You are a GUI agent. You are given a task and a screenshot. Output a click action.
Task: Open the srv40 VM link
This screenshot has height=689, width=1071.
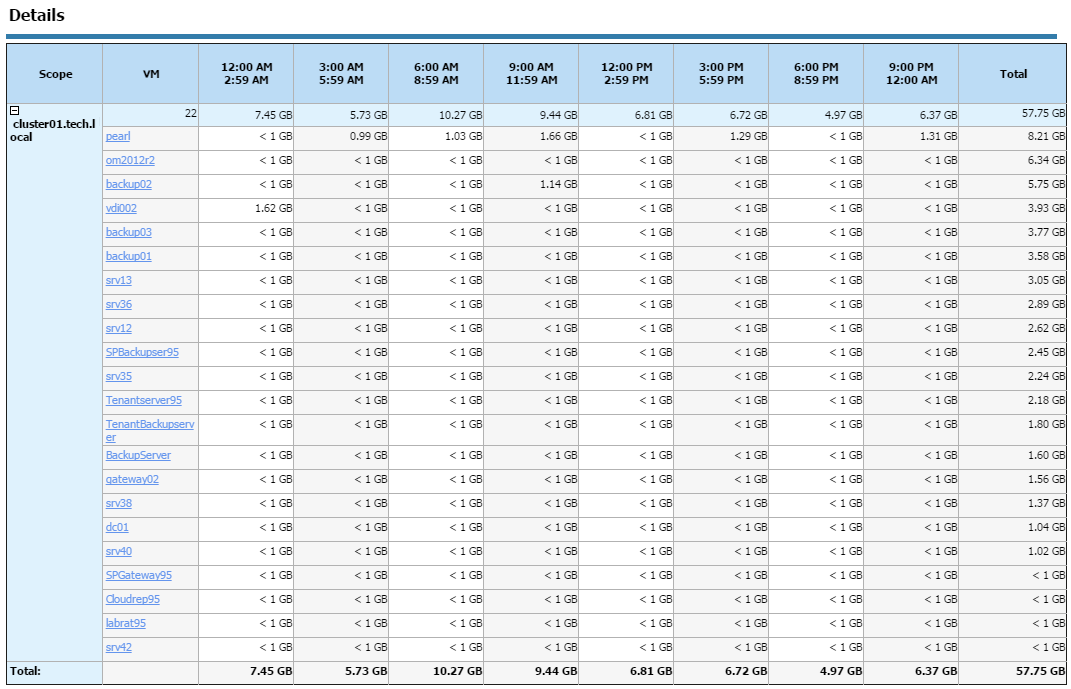tap(119, 551)
